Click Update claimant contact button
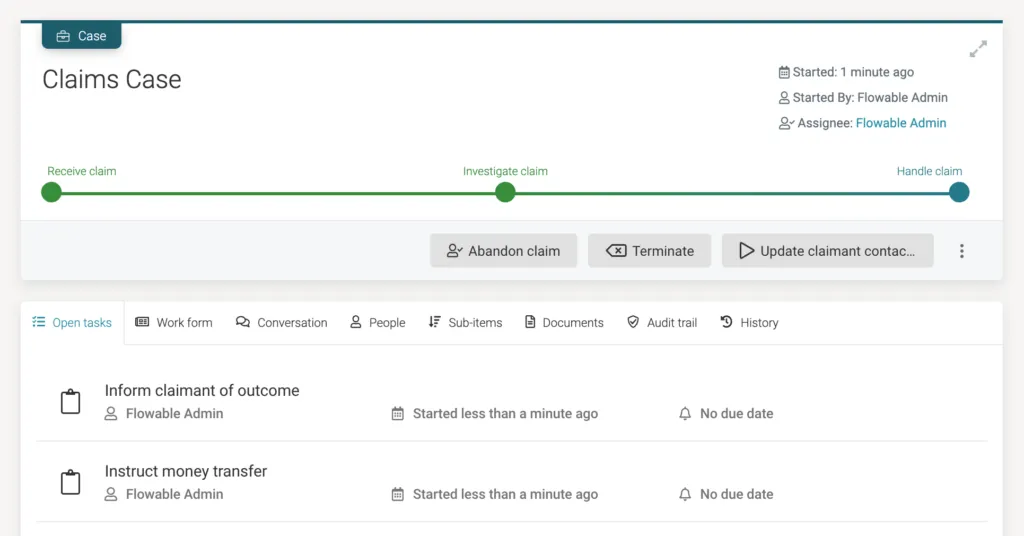This screenshot has height=536, width=1024. 827,251
